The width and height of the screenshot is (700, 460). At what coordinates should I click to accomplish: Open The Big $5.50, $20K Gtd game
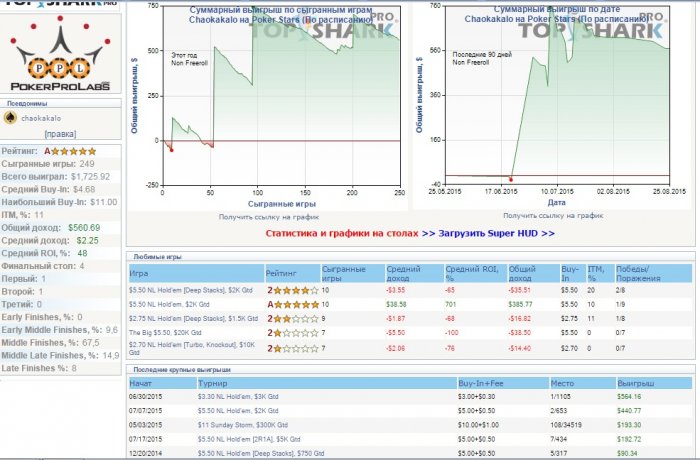[165, 333]
